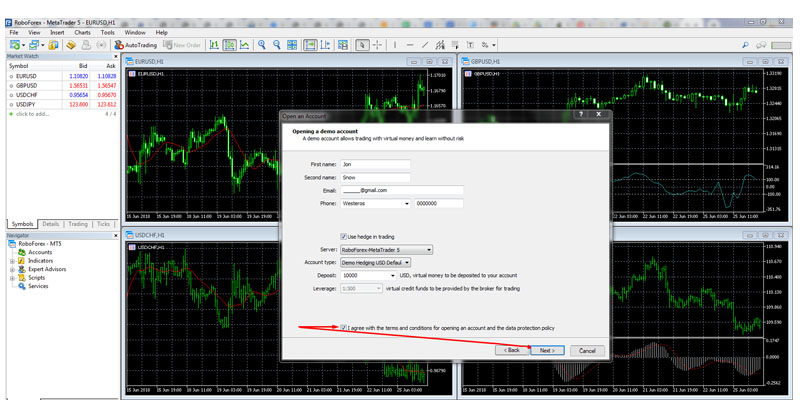Viewport: 800px width, 420px height.
Task: Open the Charts menu
Action: 82,33
